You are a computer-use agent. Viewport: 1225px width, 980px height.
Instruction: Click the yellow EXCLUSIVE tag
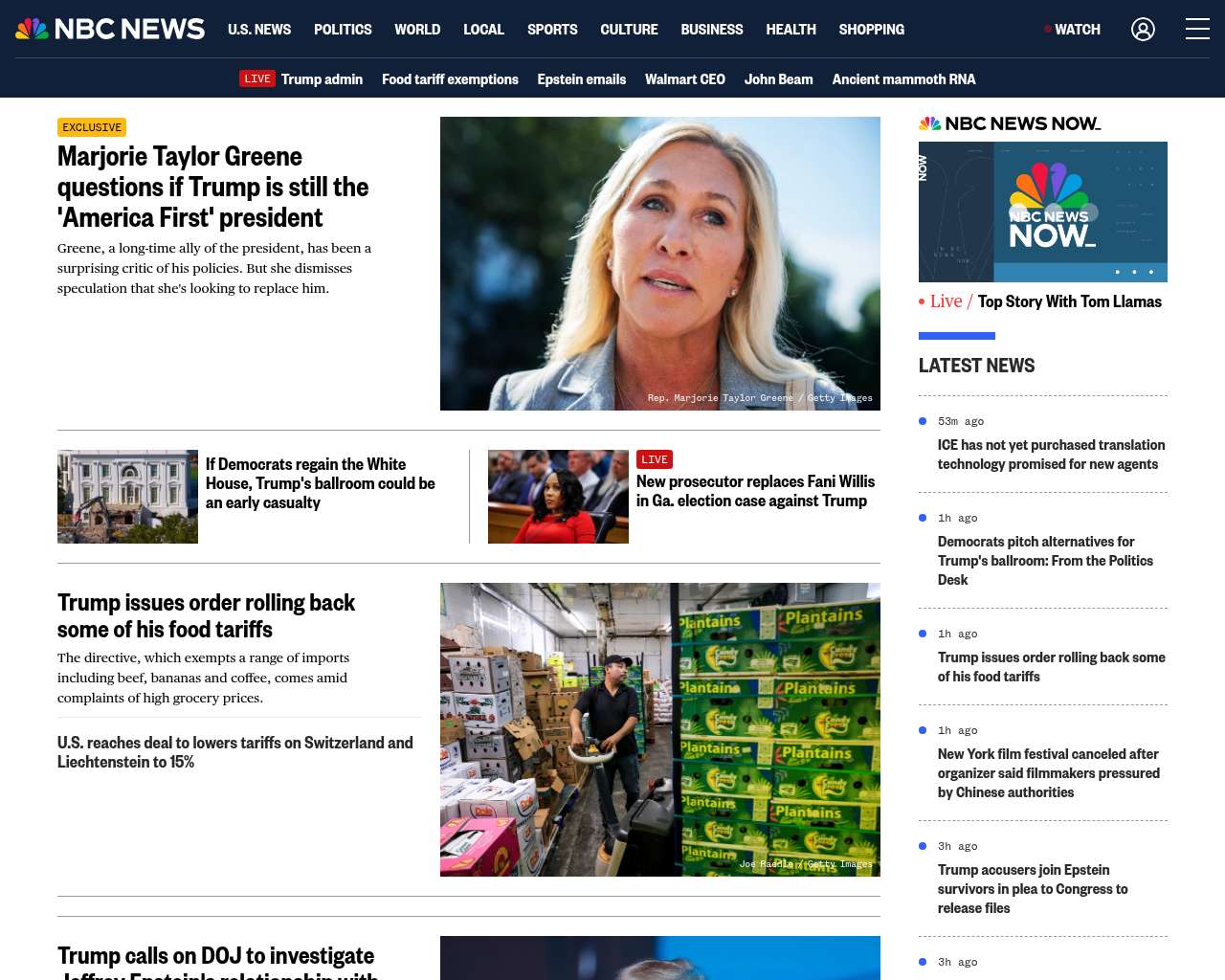coord(92,127)
